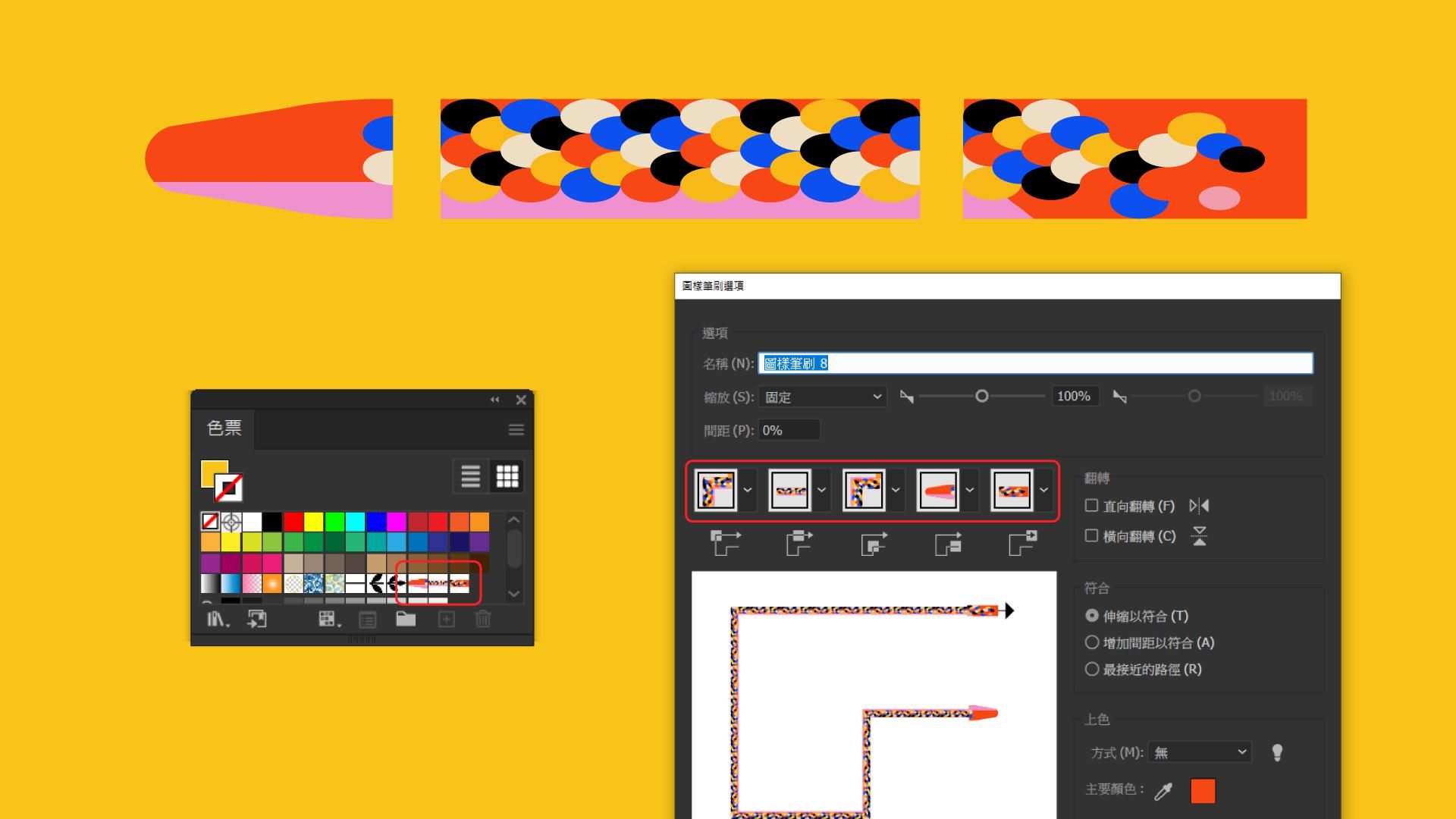Viewport: 1456px width, 819px height.
Task: Switch swatches panel to list view
Action: click(x=470, y=476)
